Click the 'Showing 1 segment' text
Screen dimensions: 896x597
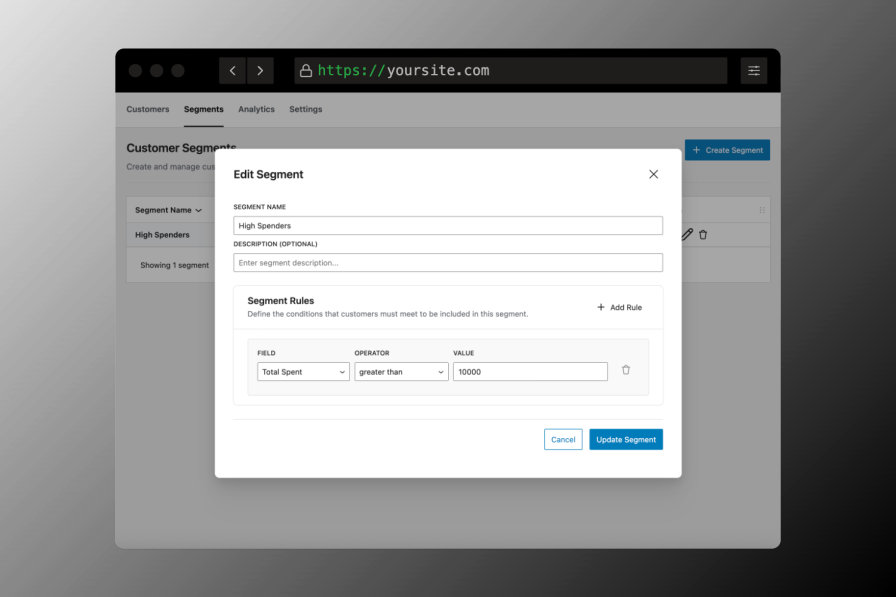point(174,265)
